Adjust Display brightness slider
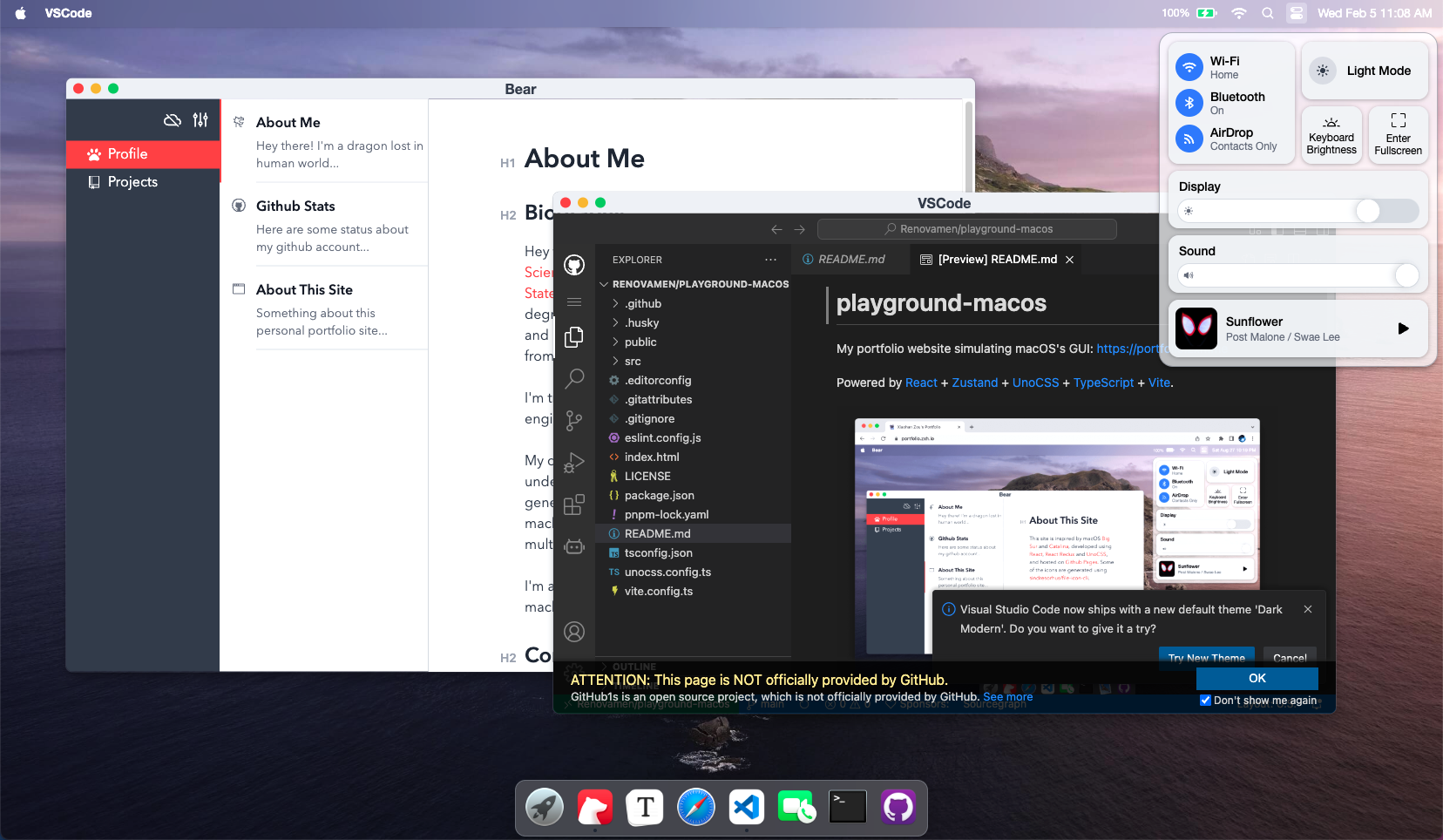 (x=1298, y=211)
